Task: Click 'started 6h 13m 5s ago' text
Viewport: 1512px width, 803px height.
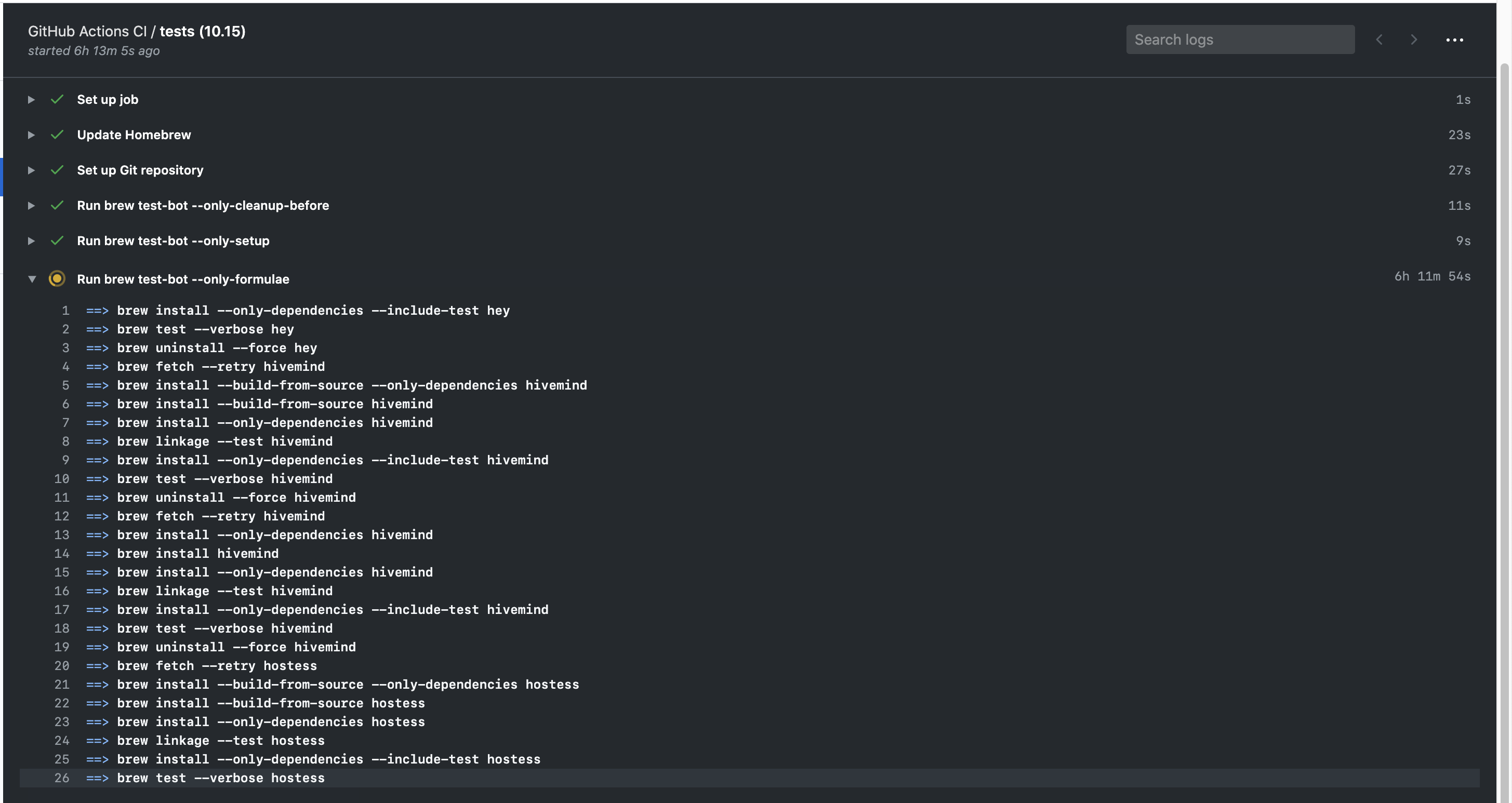Action: [94, 51]
